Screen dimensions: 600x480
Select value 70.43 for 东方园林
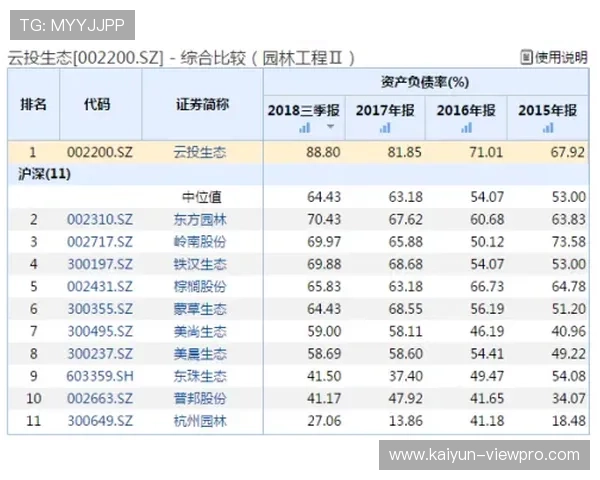pos(324,219)
